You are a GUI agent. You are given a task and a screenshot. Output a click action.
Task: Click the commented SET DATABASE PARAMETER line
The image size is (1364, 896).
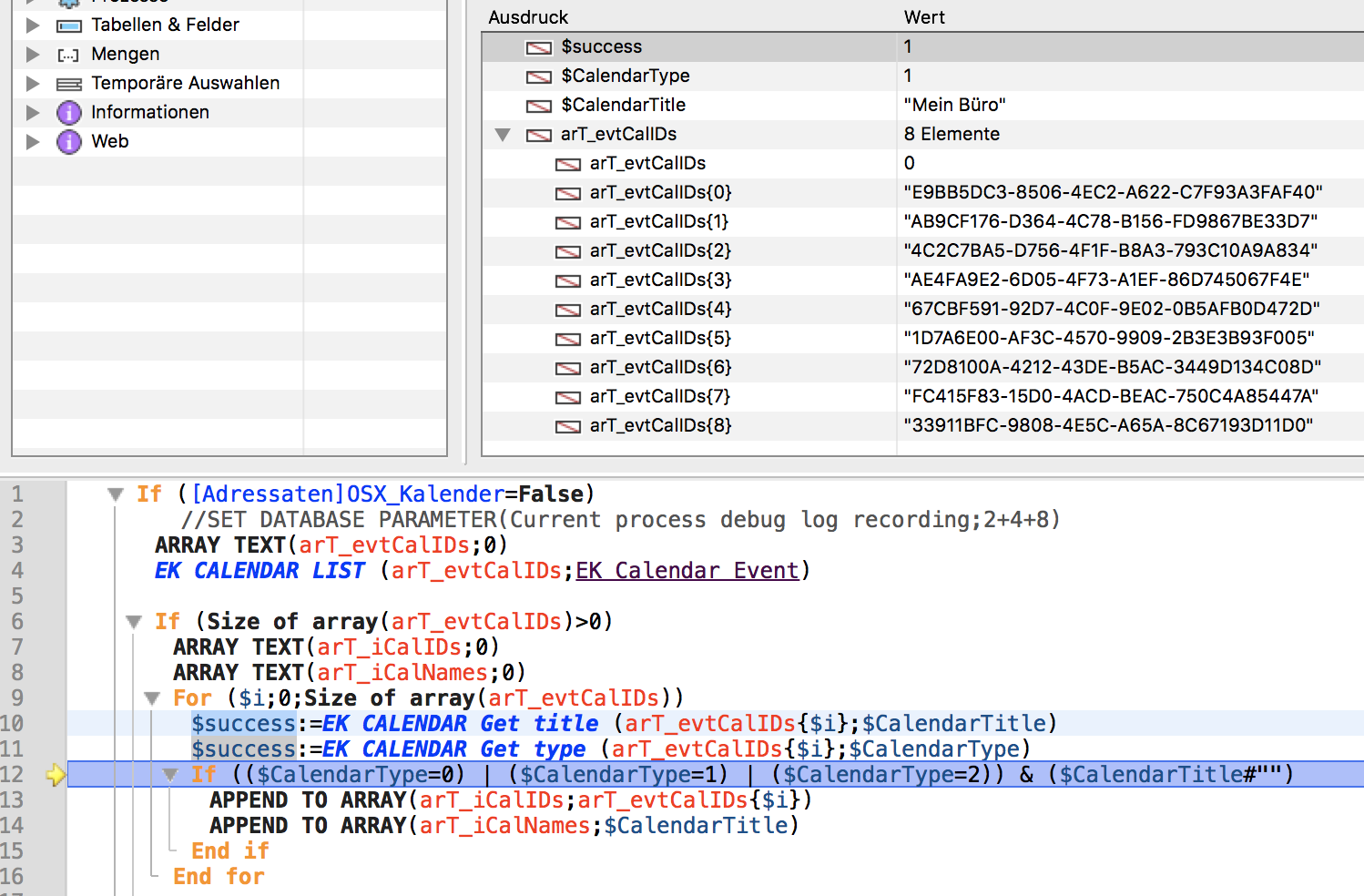coord(621,520)
